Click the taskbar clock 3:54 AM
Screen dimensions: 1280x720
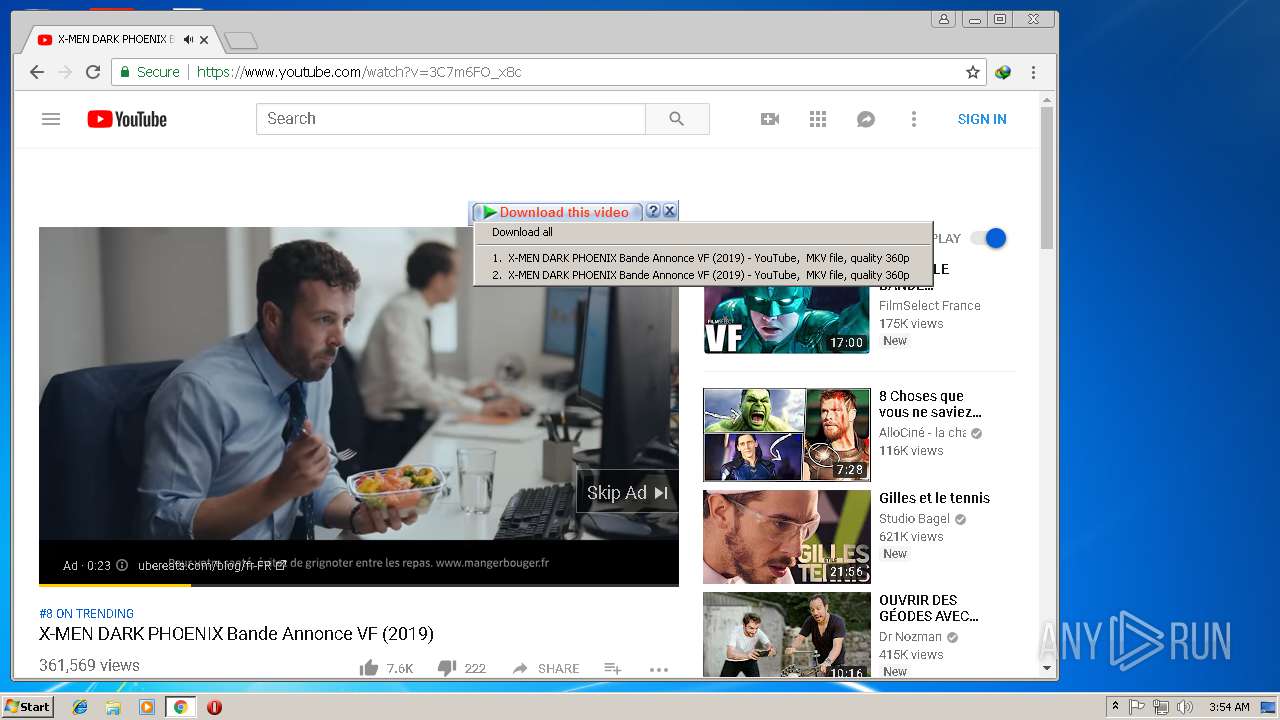(x=1228, y=707)
